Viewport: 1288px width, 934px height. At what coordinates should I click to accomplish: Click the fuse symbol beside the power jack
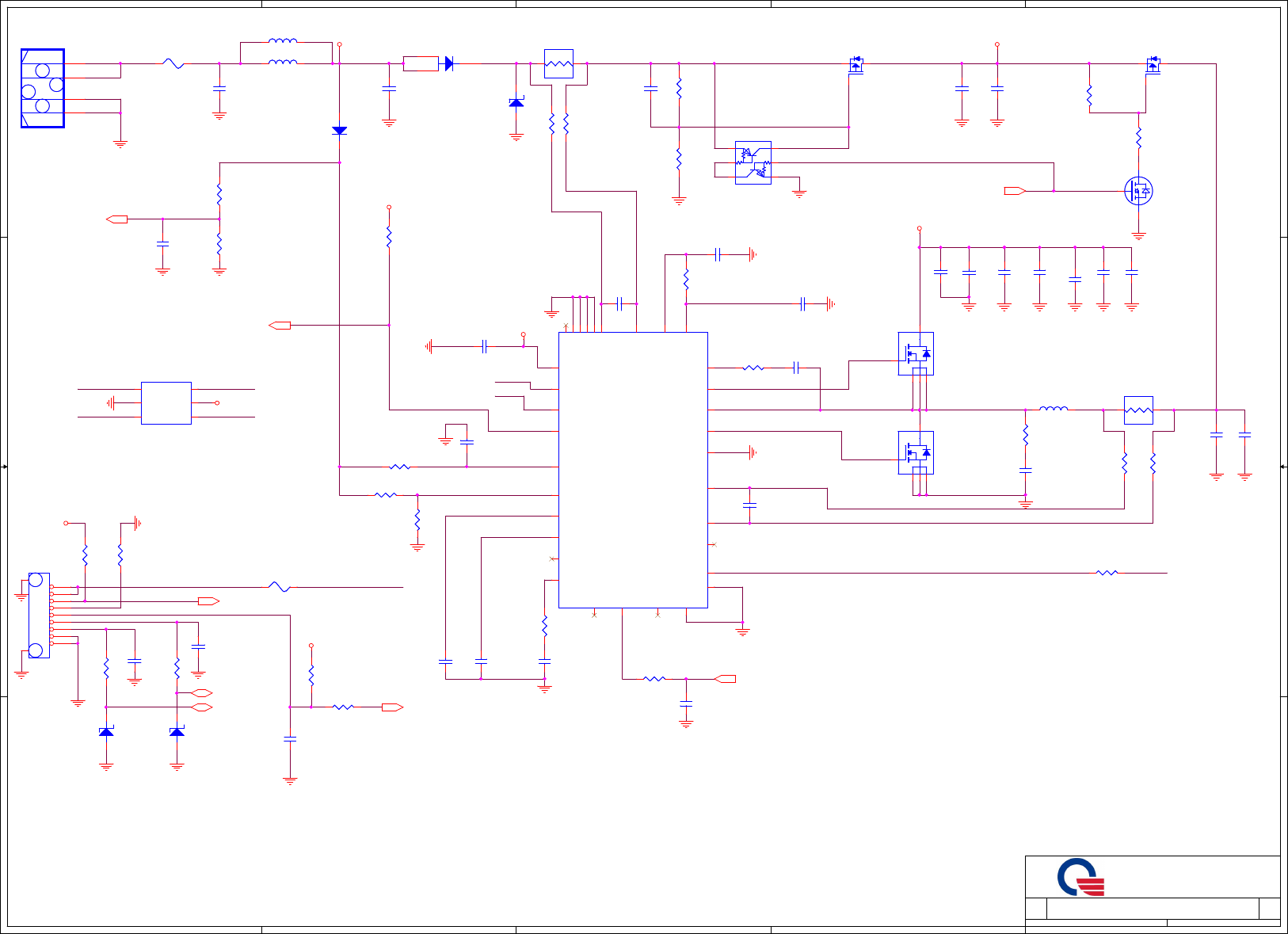[173, 63]
